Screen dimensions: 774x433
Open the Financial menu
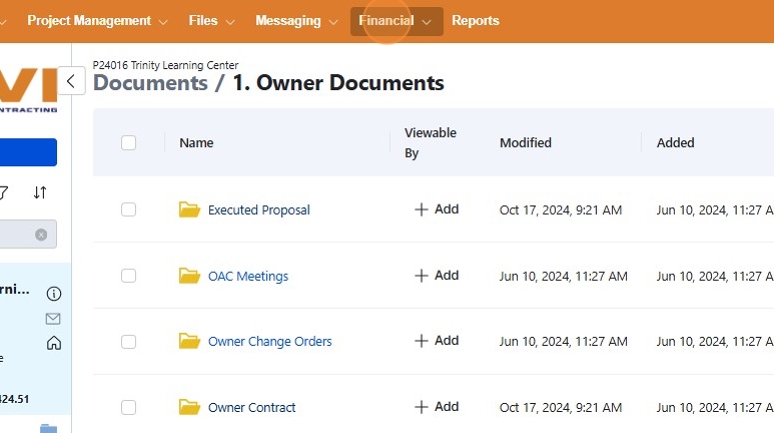pyautogui.click(x=396, y=21)
